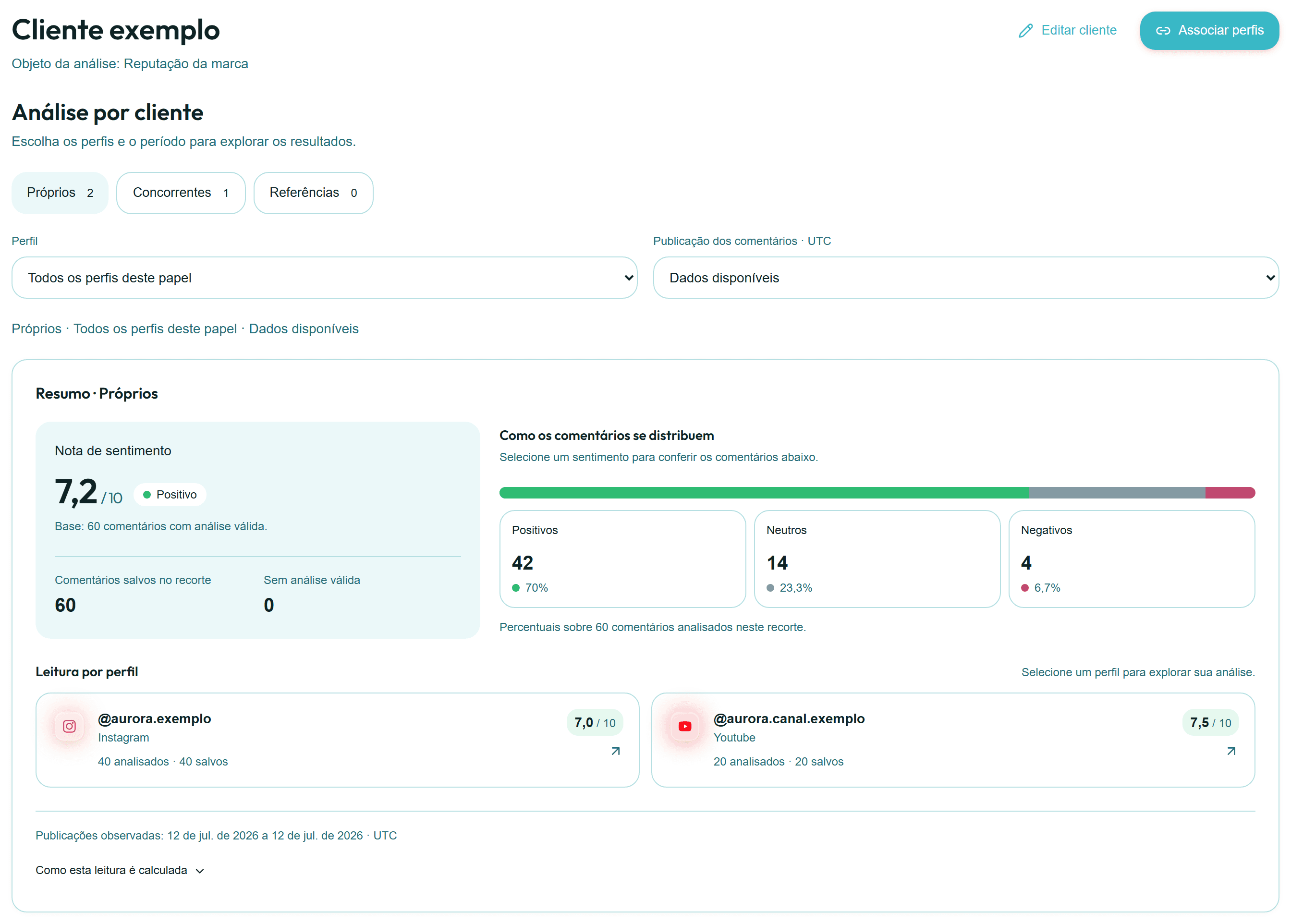The image size is (1291, 924).
Task: Click the '23,3%' percentage under Neutros
Action: pos(796,588)
